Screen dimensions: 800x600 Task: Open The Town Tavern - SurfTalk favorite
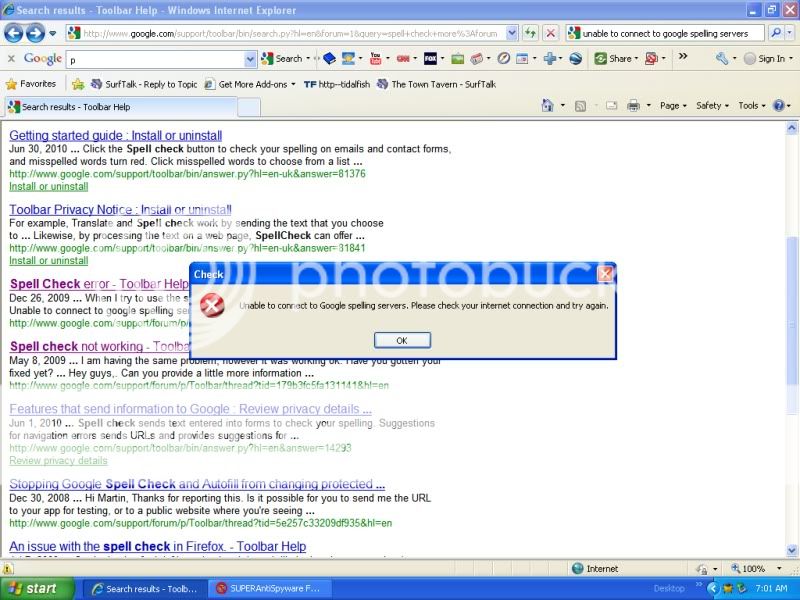tap(436, 85)
